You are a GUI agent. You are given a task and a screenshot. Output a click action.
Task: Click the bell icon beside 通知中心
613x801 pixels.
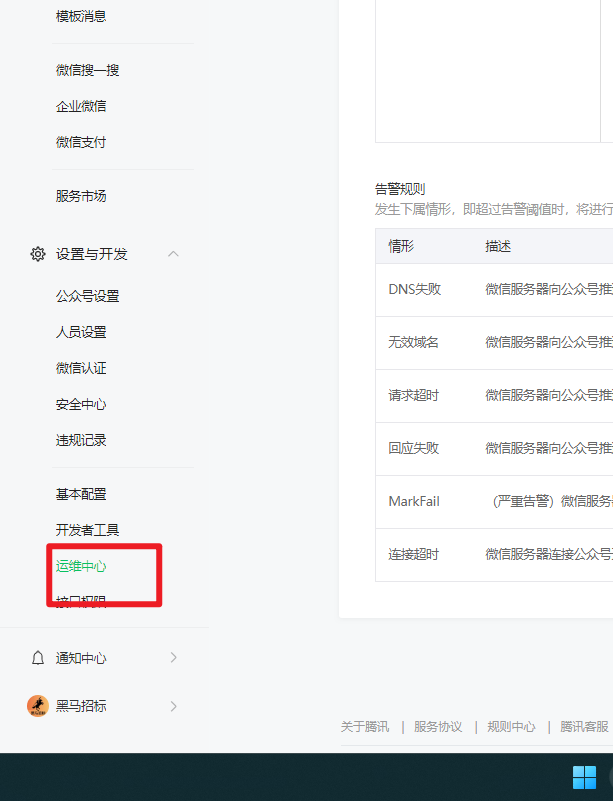coord(38,657)
